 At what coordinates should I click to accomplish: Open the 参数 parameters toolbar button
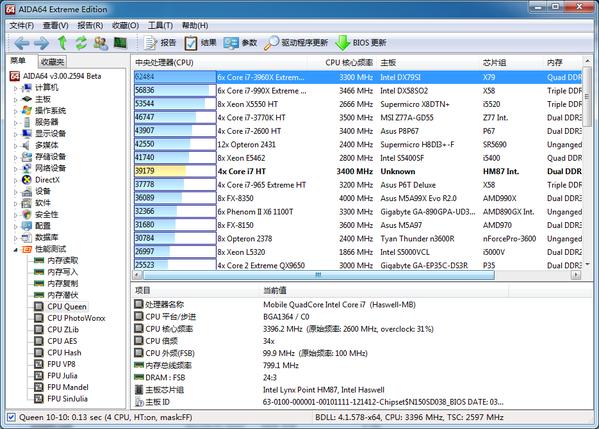(240, 43)
